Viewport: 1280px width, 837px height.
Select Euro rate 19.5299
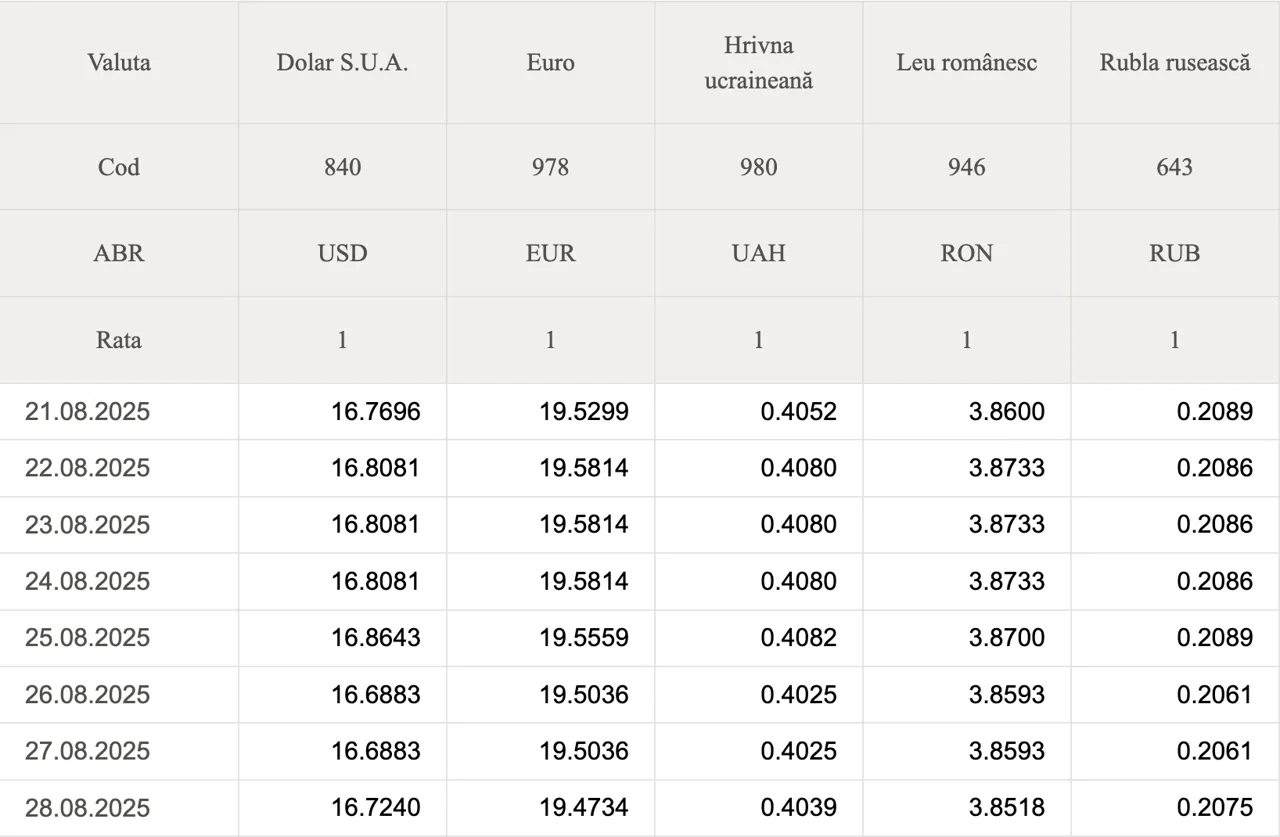[584, 411]
